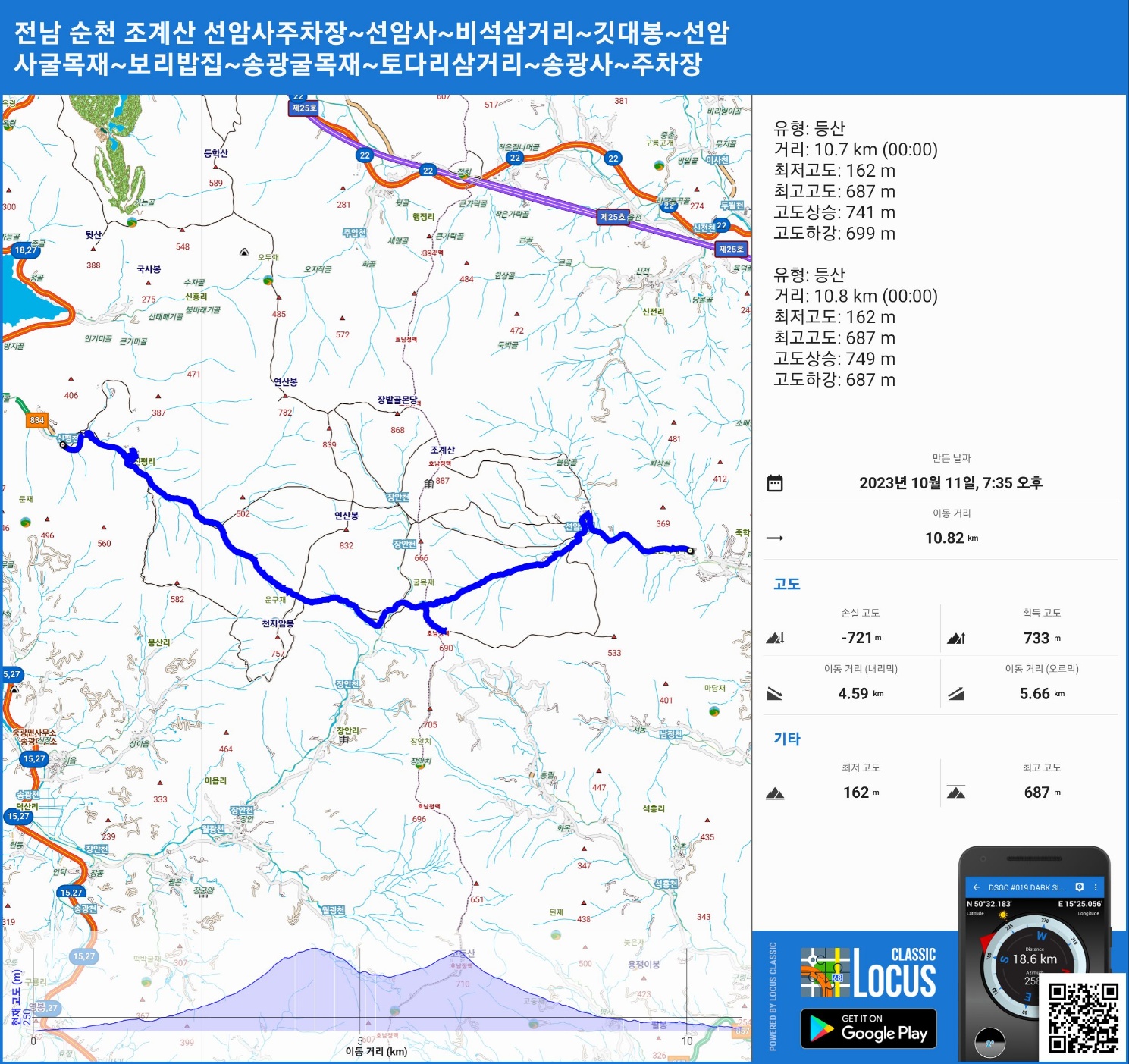Image resolution: width=1129 pixels, height=1064 pixels.
Task: Click the 782 elevation number on map
Action: 285,413
